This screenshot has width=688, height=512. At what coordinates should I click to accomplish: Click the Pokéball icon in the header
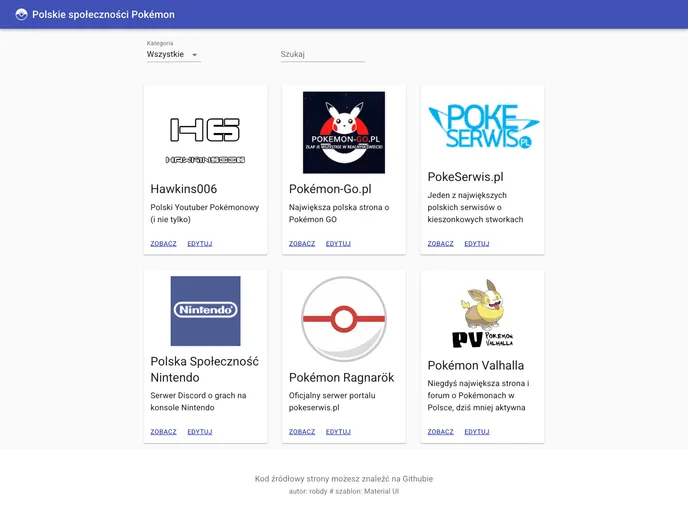click(x=21, y=14)
